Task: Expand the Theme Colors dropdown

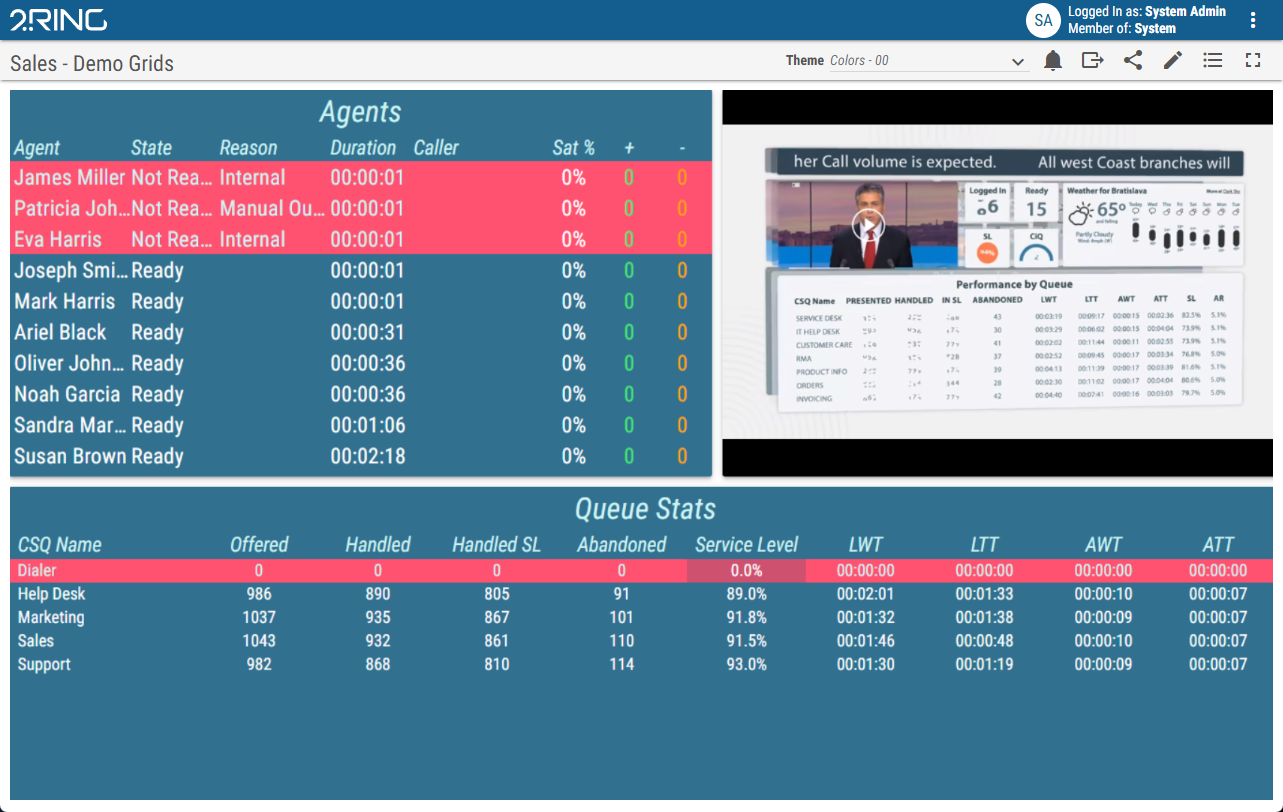Action: pyautogui.click(x=1018, y=61)
